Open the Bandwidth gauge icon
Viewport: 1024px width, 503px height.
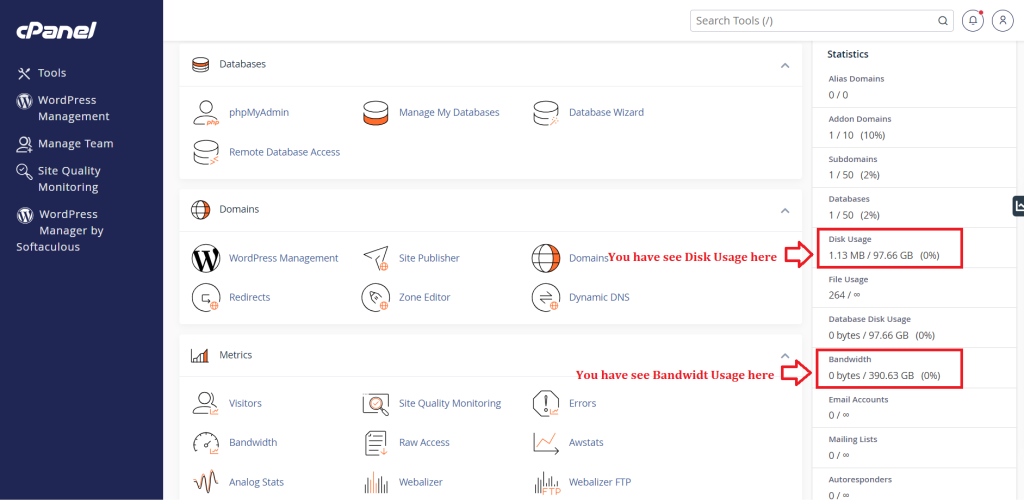[206, 442]
